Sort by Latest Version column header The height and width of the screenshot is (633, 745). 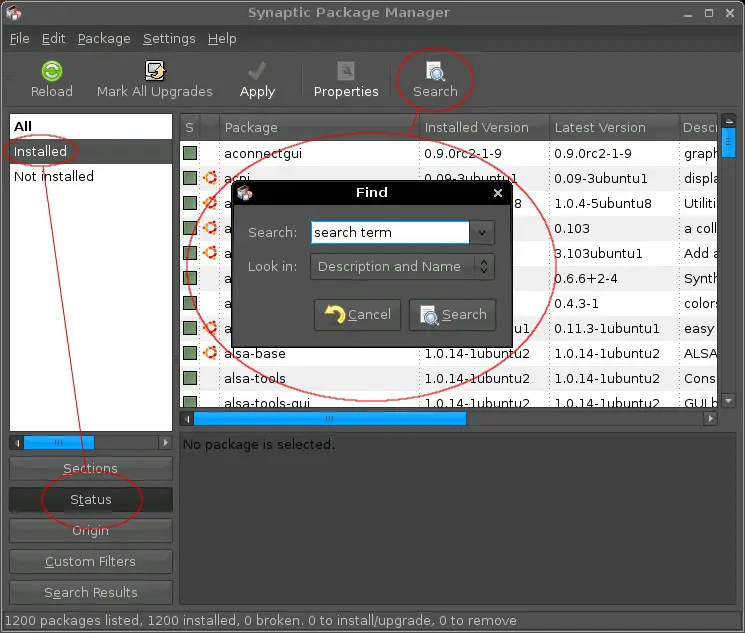click(614, 127)
